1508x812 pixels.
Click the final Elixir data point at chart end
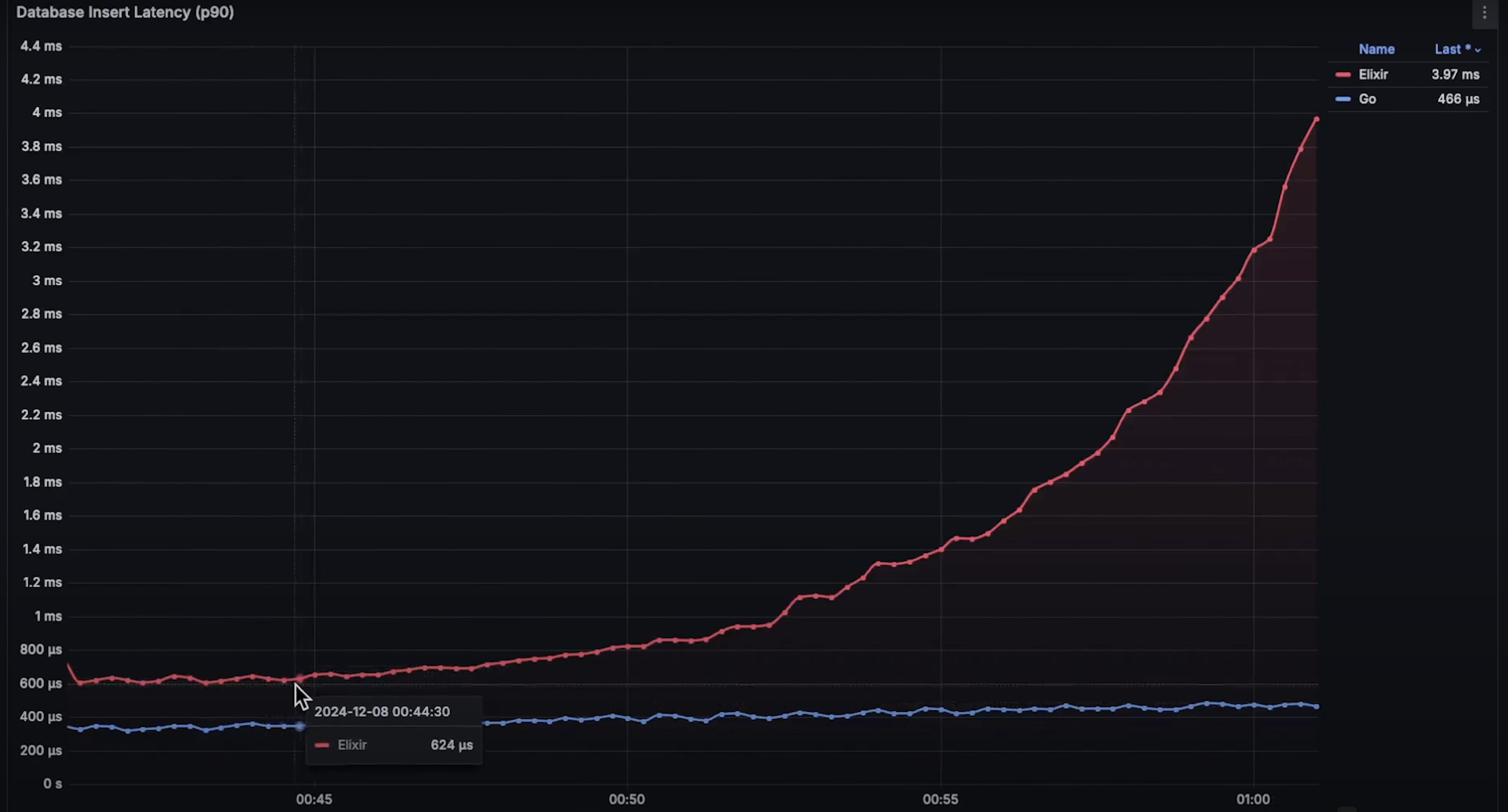[1316, 120]
